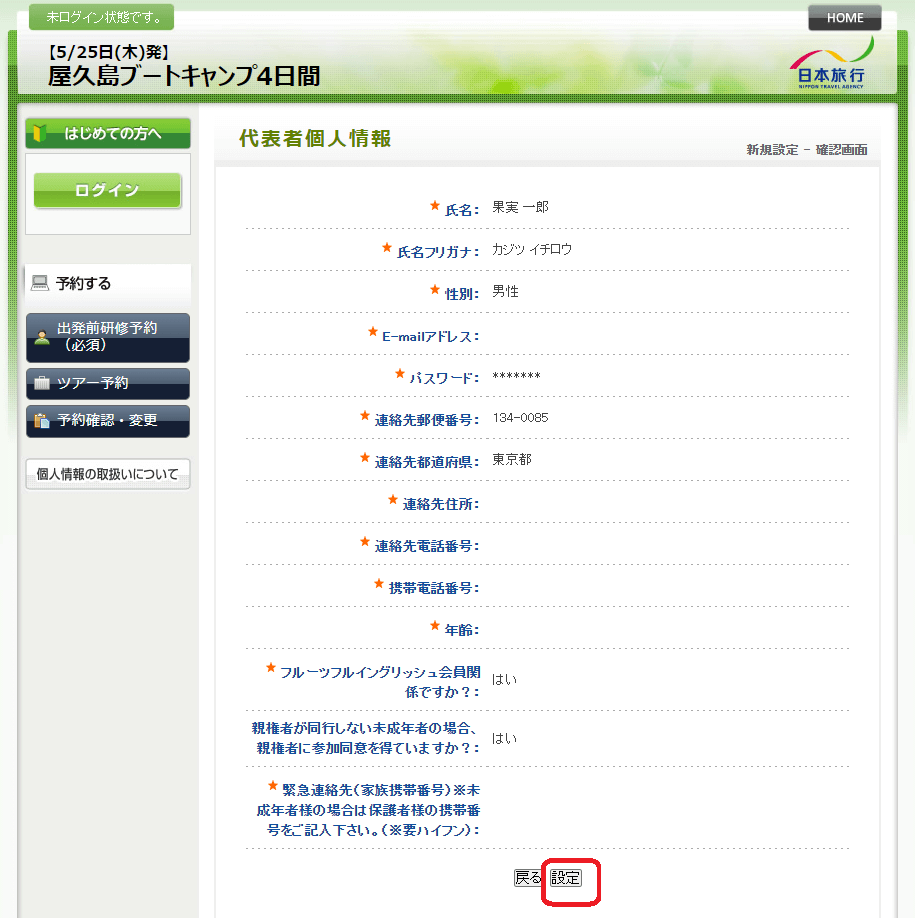Click the E-mailアドレス: label
This screenshot has height=918, width=915.
430,337
